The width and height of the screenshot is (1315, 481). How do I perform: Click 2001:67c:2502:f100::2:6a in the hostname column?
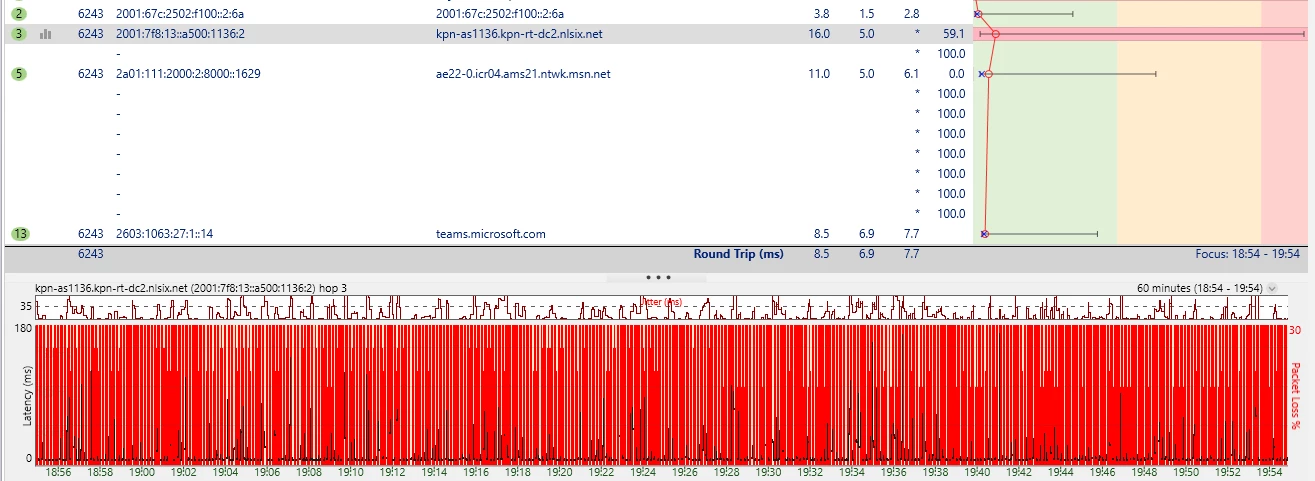pos(500,14)
